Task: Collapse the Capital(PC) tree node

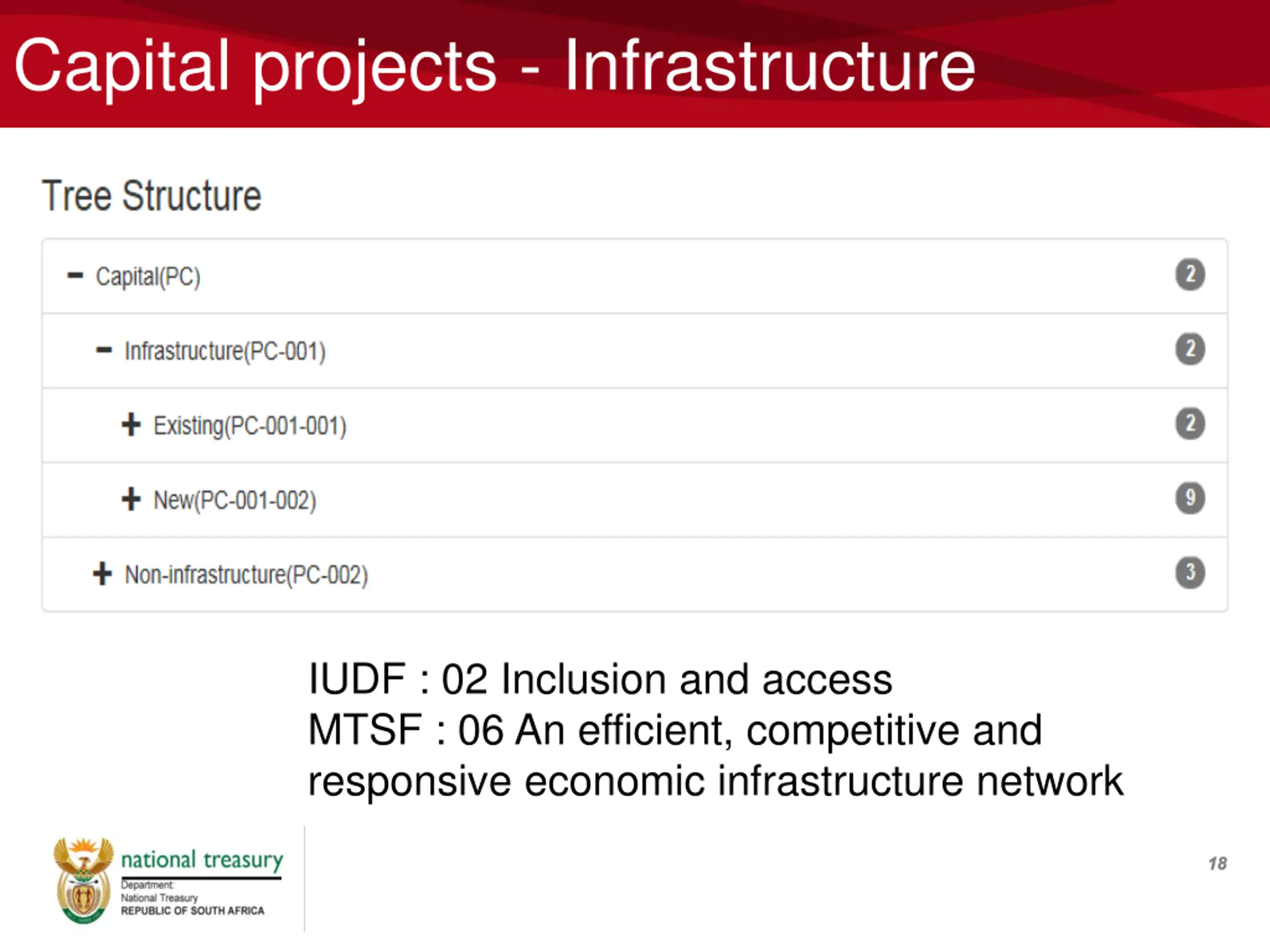Action: click(x=75, y=276)
